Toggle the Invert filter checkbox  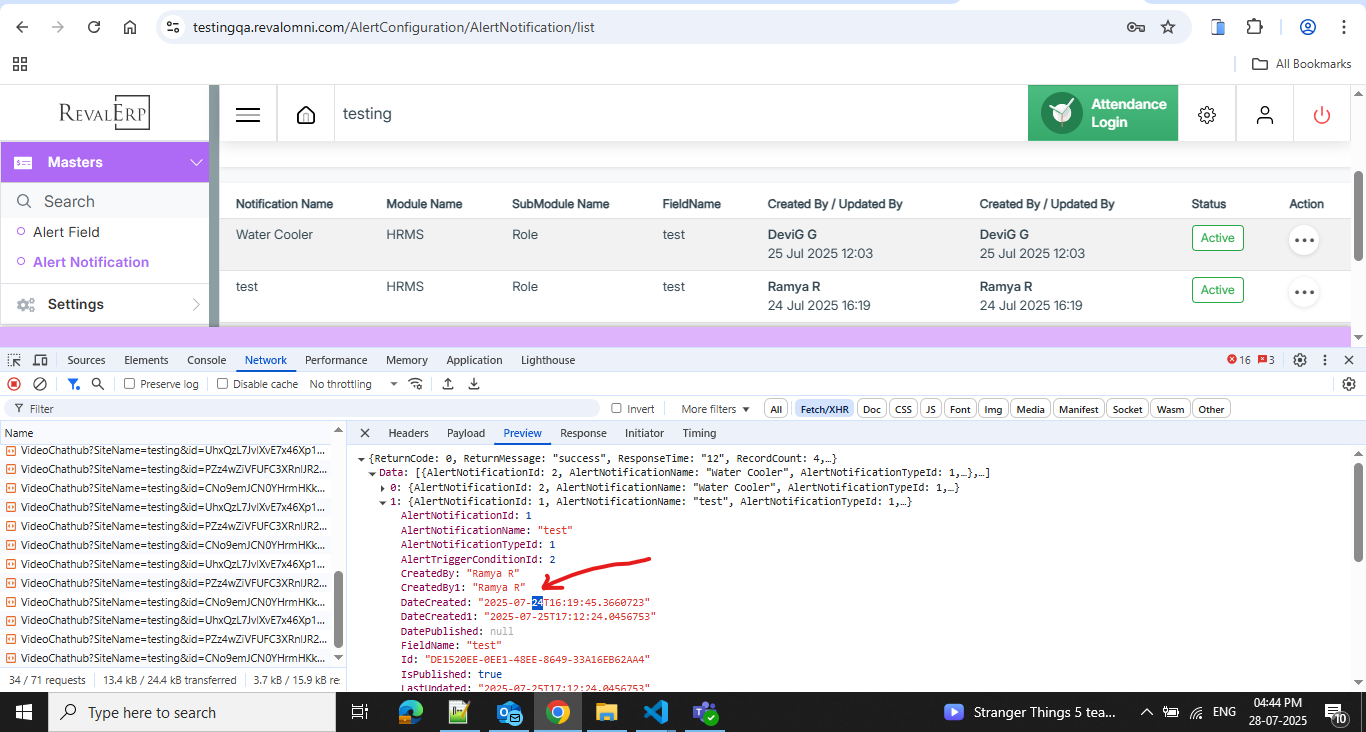(x=617, y=408)
